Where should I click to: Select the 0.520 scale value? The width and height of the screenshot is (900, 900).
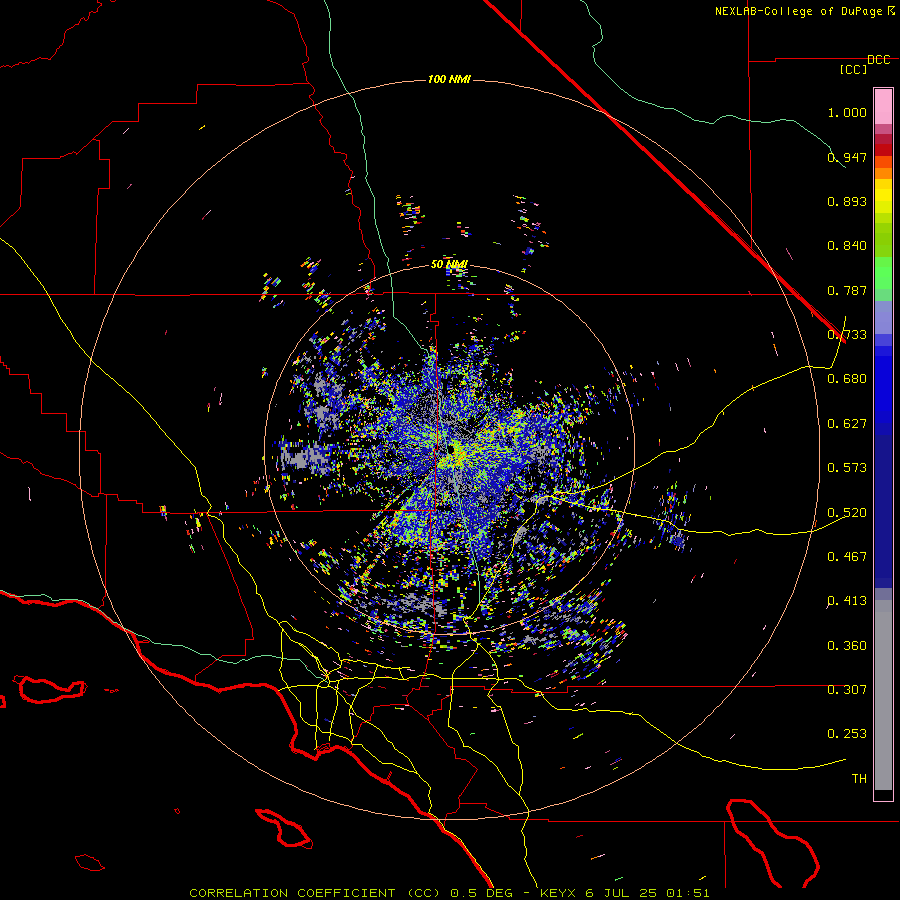(847, 513)
